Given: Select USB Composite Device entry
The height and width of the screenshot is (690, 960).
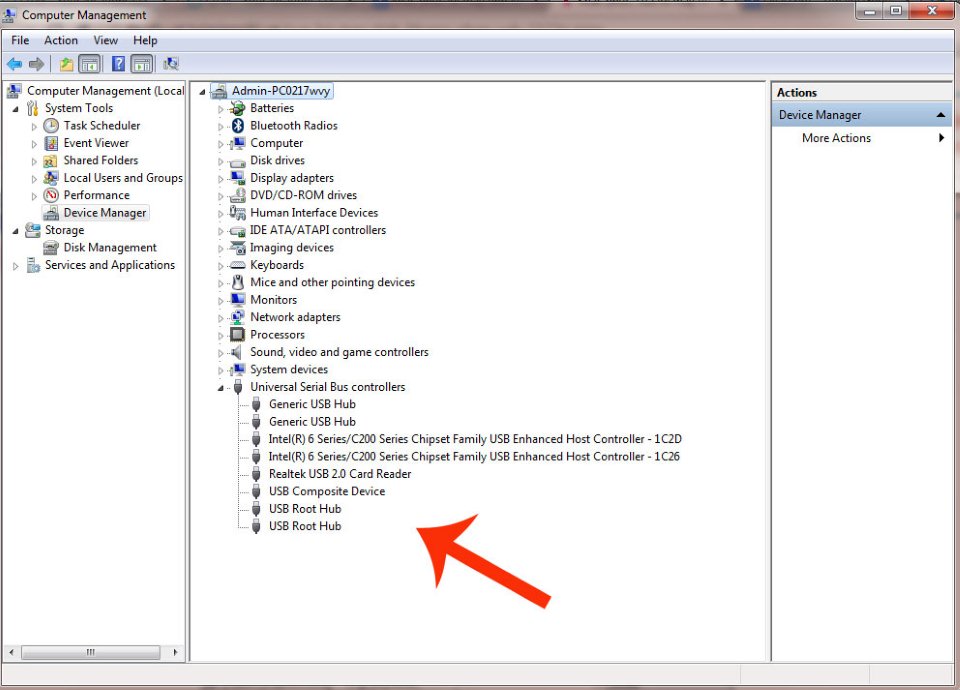Looking at the screenshot, I should coord(327,492).
